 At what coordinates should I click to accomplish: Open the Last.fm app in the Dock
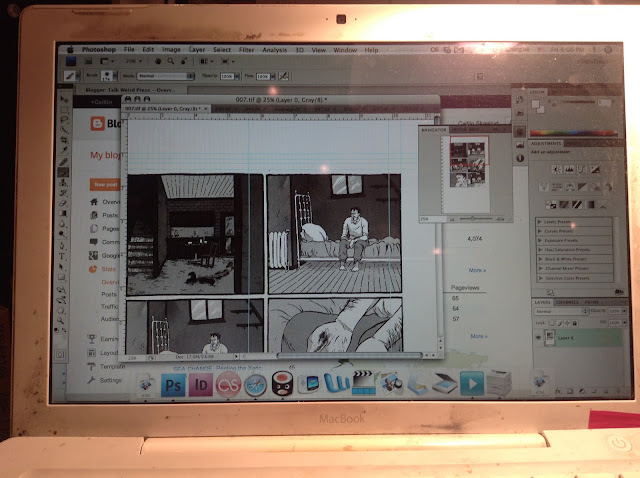[228, 385]
